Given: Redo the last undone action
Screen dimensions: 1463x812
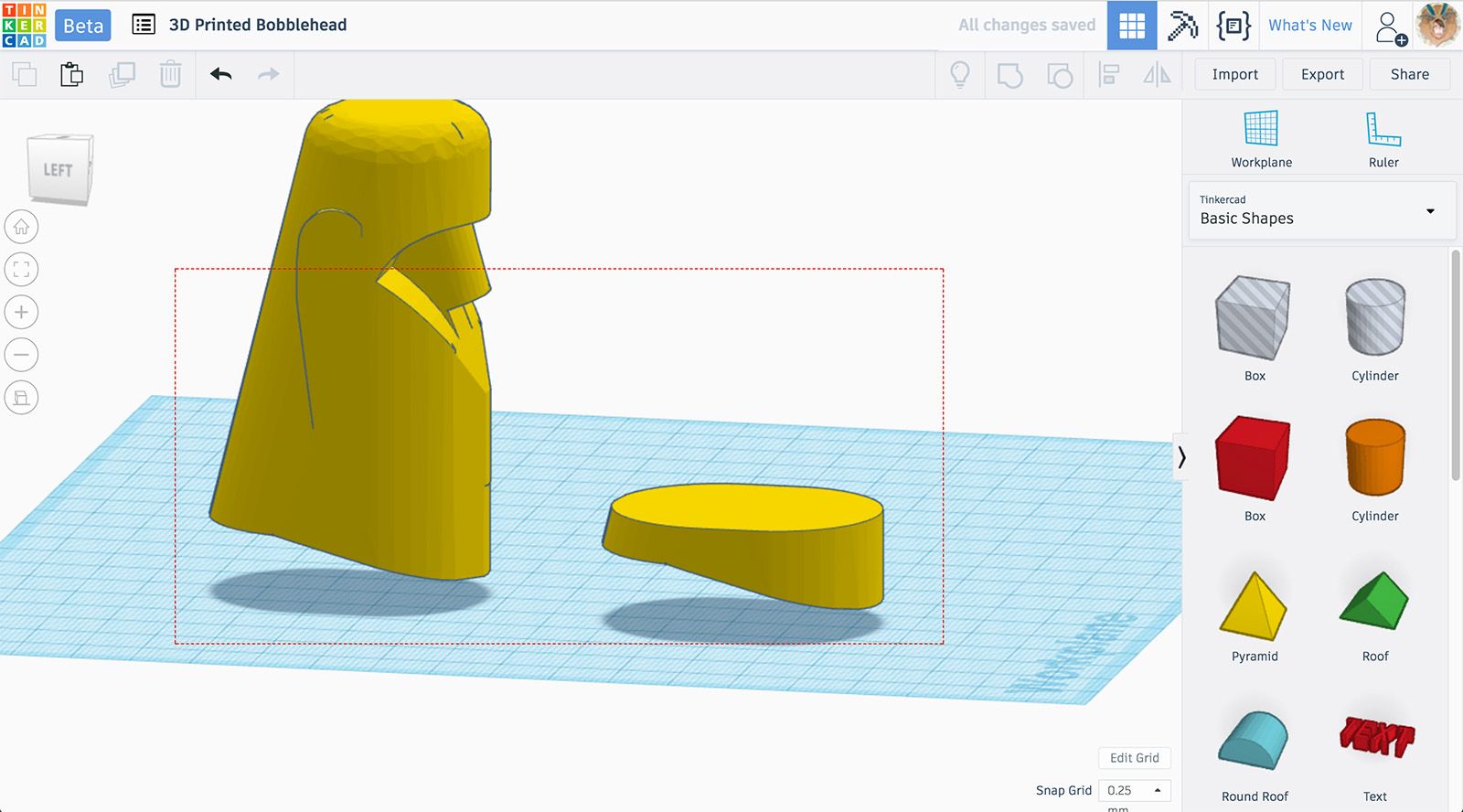Looking at the screenshot, I should click(x=269, y=74).
